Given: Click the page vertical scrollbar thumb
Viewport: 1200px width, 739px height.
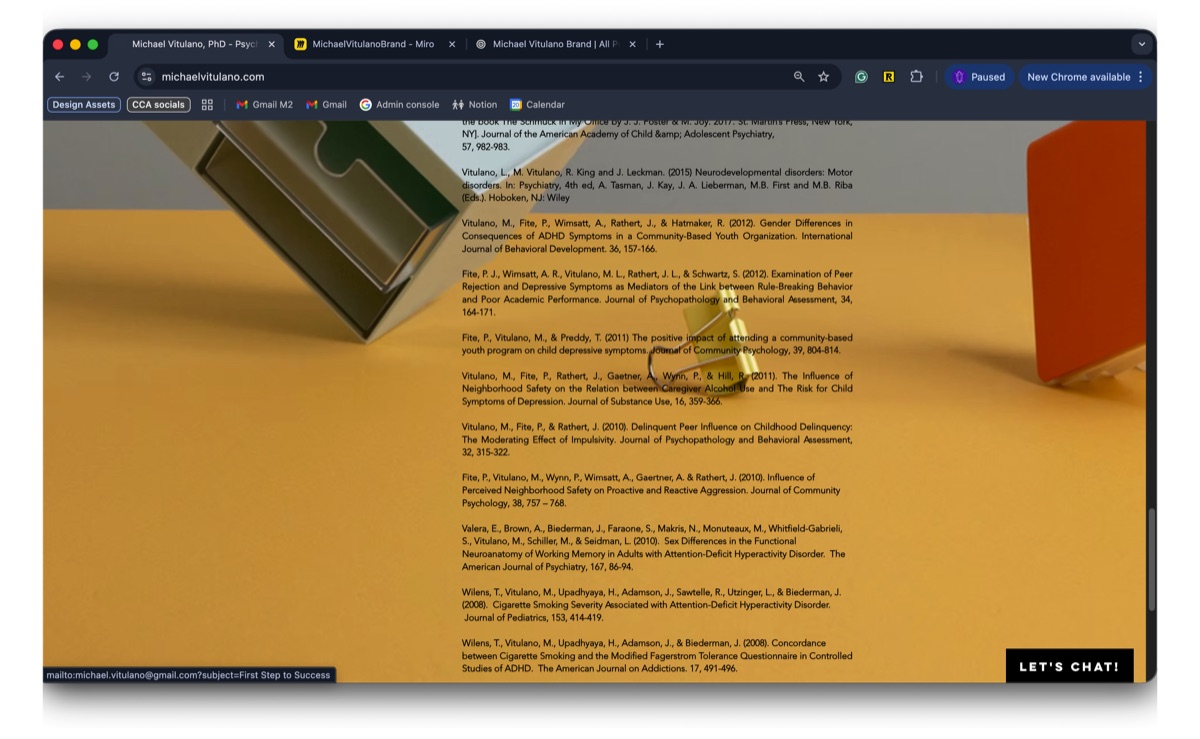Looking at the screenshot, I should [x=1151, y=559].
